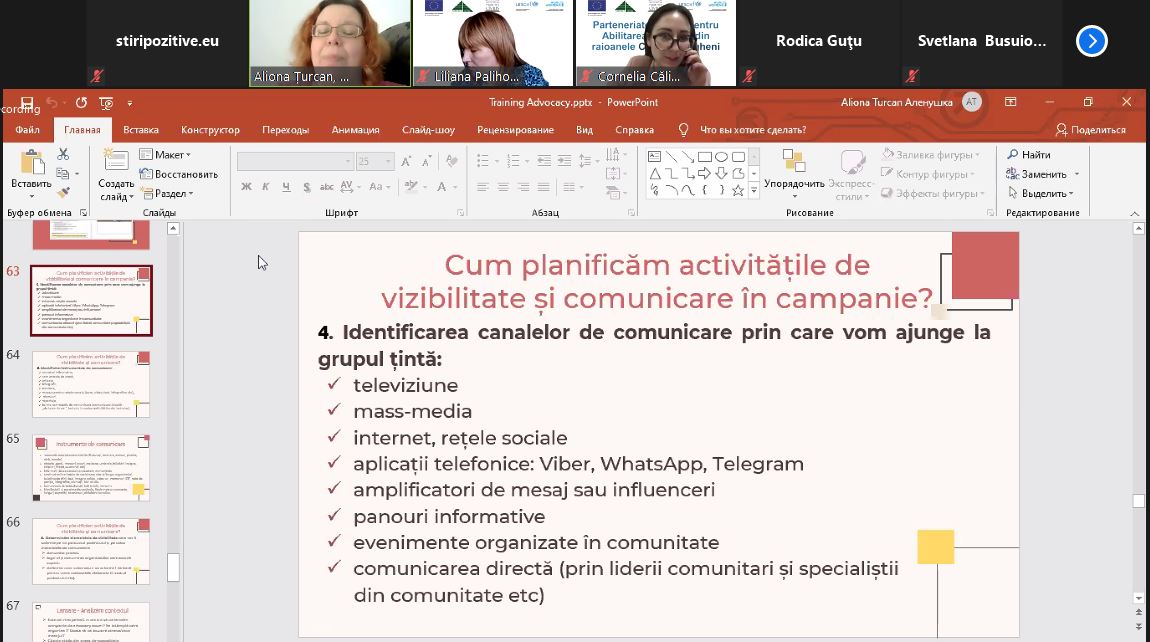This screenshot has width=1150, height=642.
Task: Open the Вставка ribbon tab
Action: pyautogui.click(x=141, y=130)
